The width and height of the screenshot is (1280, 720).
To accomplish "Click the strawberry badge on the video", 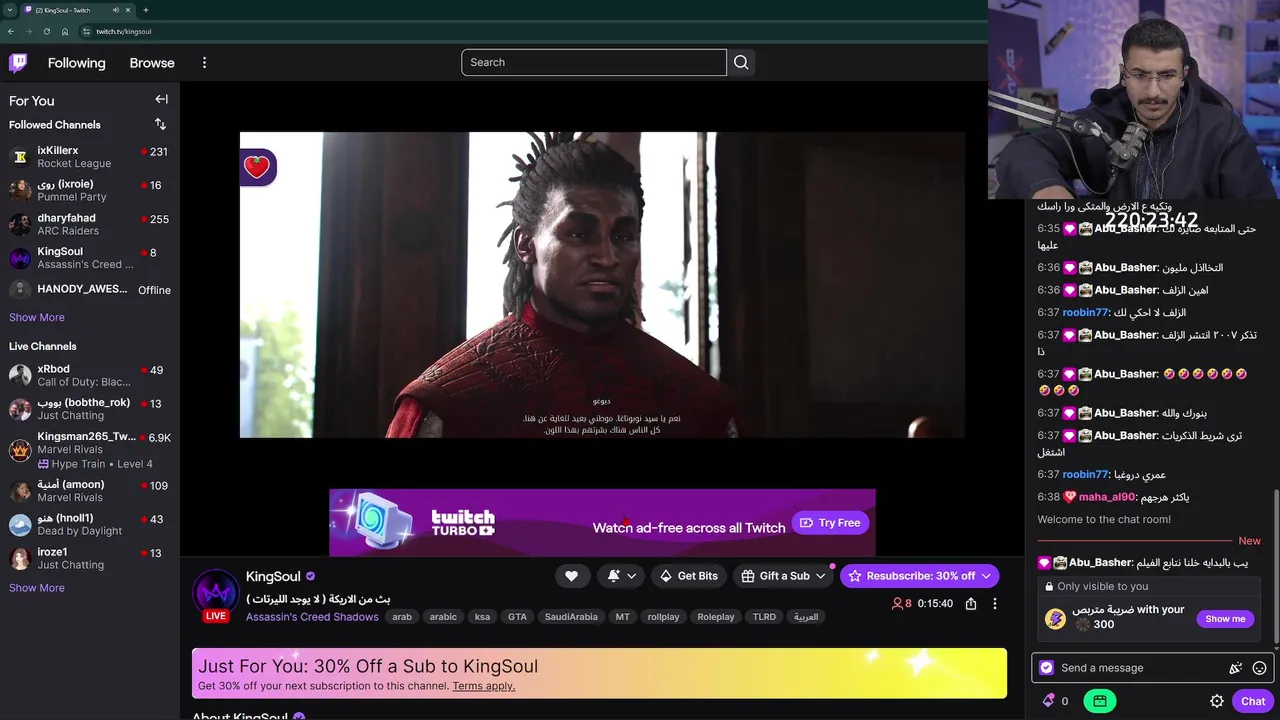I will coord(257,167).
